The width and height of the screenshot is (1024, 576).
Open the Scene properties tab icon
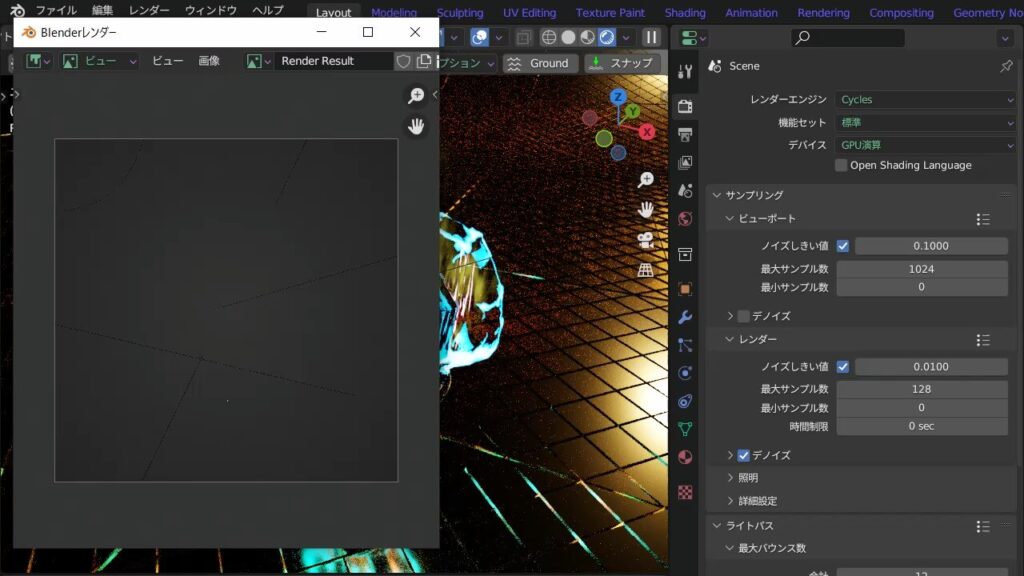tap(685, 190)
